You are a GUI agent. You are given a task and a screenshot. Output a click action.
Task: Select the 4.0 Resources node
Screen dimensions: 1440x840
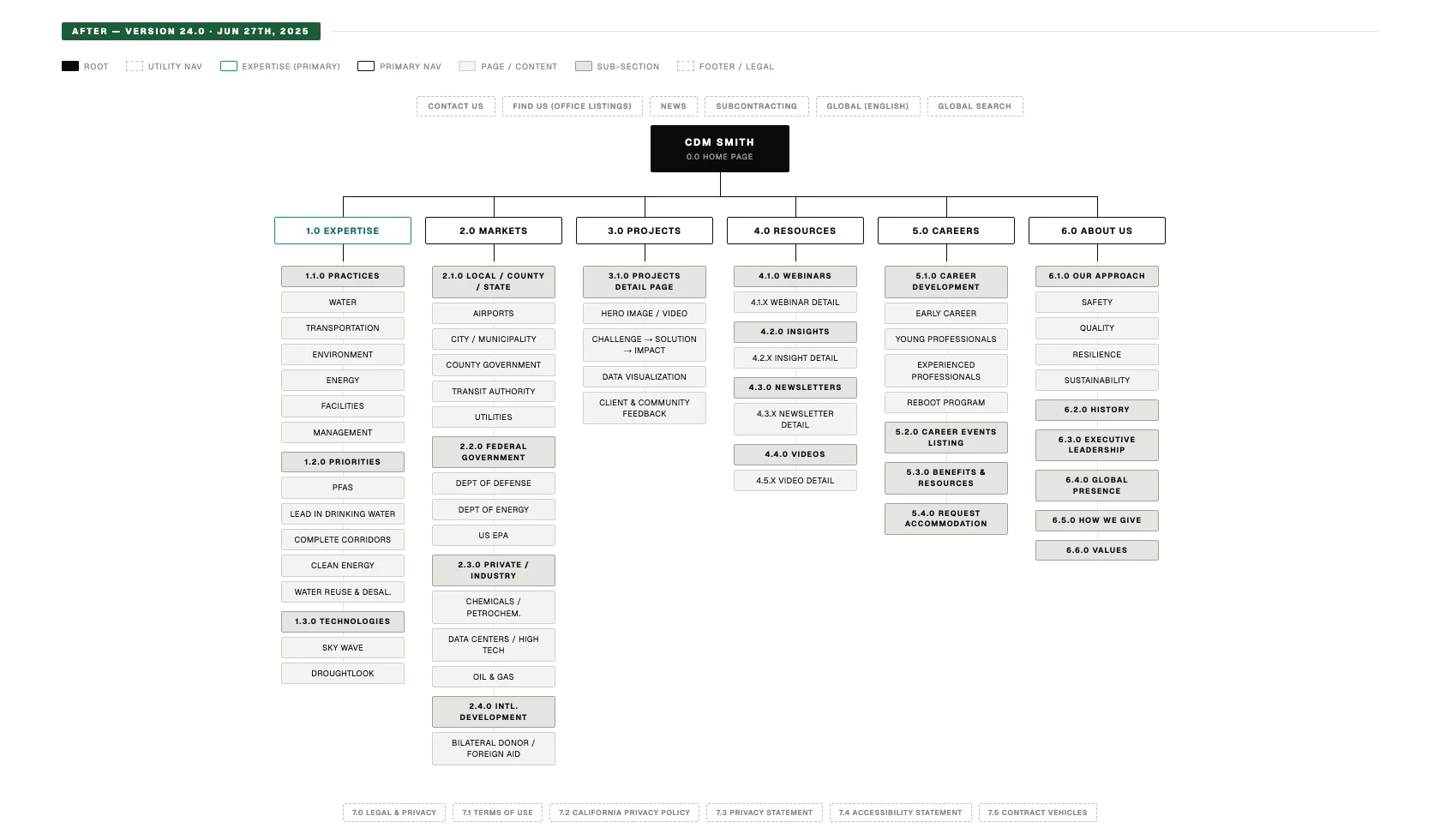click(795, 231)
